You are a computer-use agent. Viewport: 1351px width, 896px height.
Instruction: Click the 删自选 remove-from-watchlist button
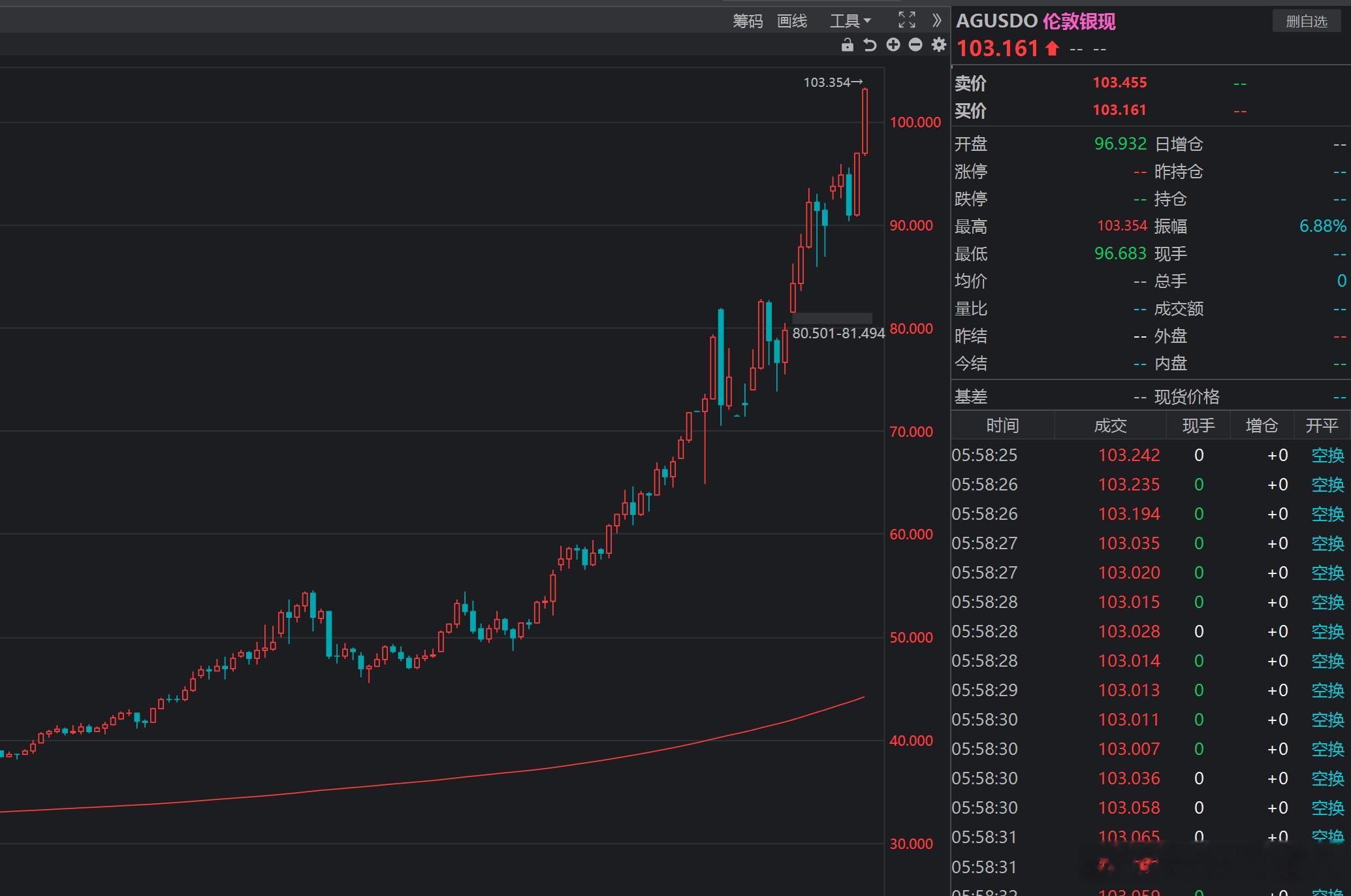[1306, 21]
